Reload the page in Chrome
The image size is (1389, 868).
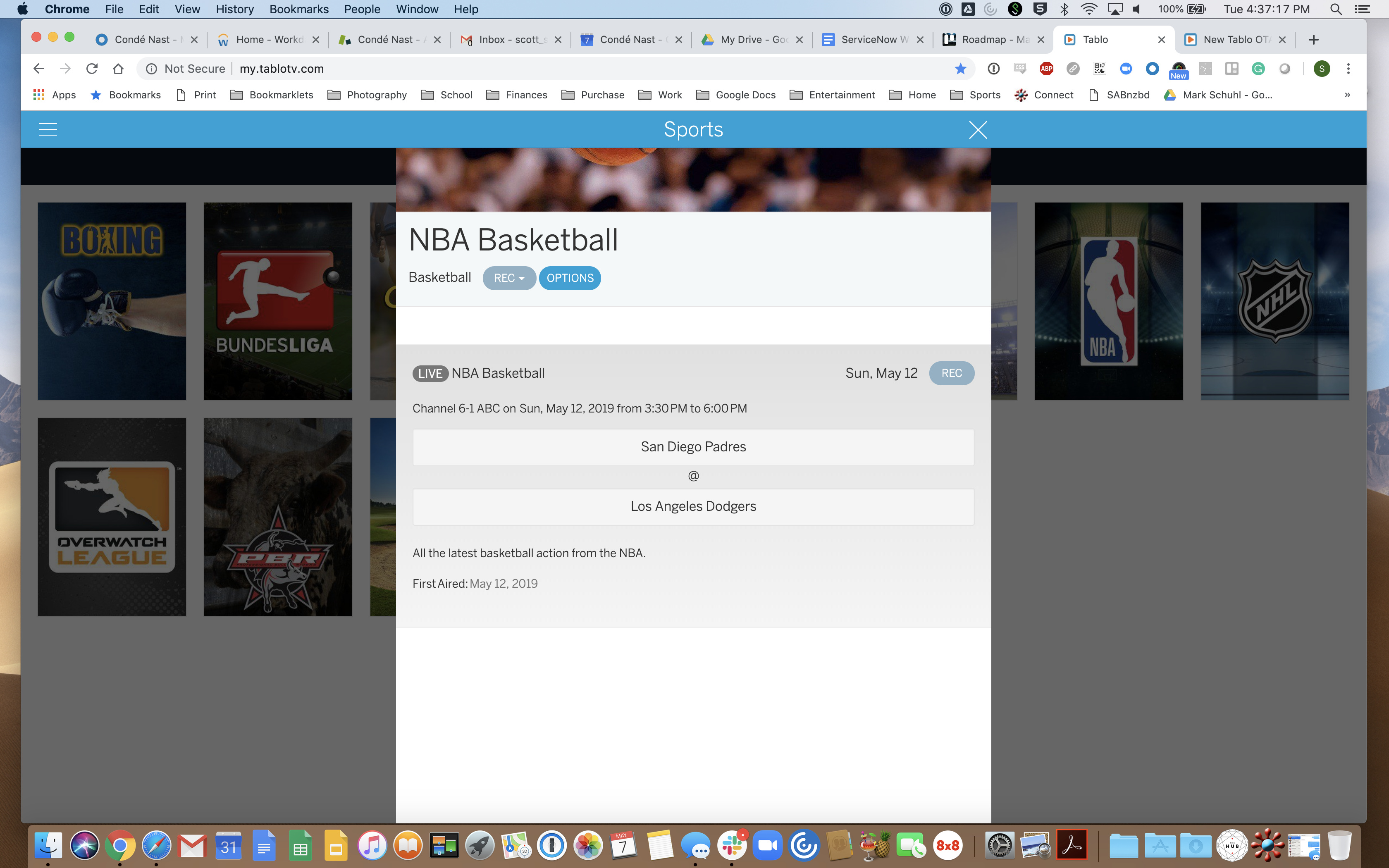pos(92,69)
